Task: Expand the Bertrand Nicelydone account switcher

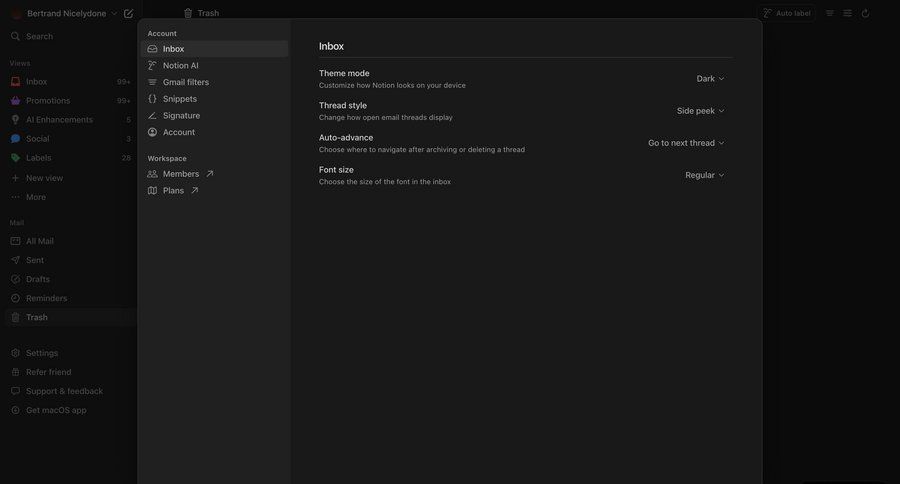Action: point(66,13)
